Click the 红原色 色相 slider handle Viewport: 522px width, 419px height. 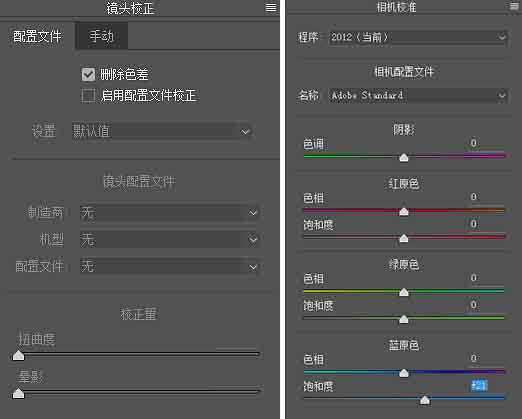click(x=404, y=211)
